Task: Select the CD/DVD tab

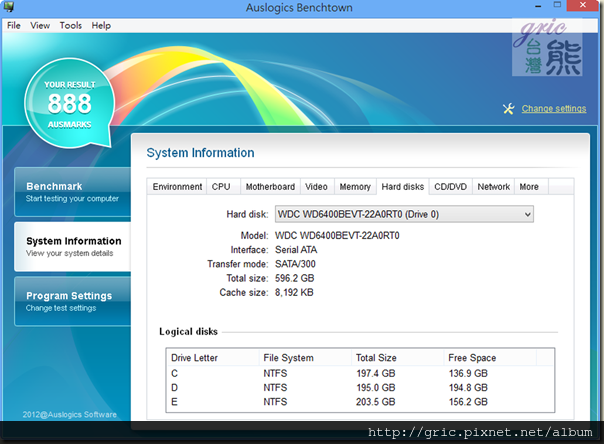Action: [450, 187]
